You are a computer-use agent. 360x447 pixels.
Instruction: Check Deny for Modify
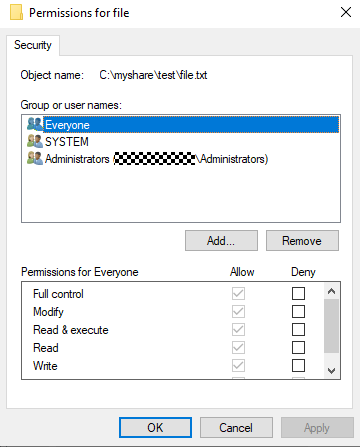click(298, 312)
